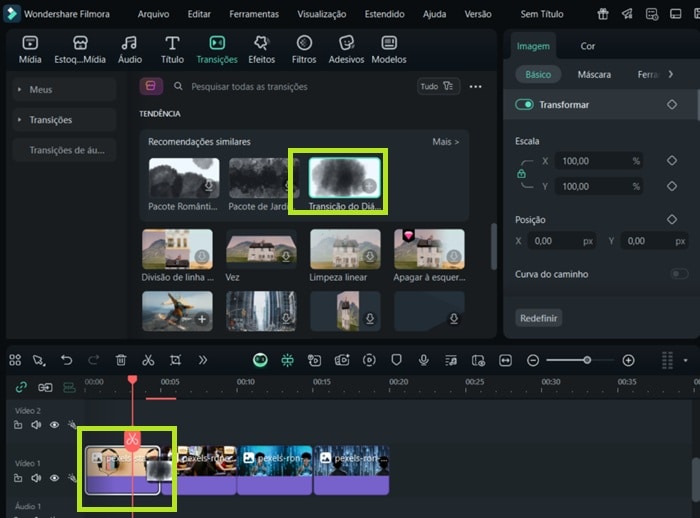Click the zoom out minus icon

tap(533, 360)
